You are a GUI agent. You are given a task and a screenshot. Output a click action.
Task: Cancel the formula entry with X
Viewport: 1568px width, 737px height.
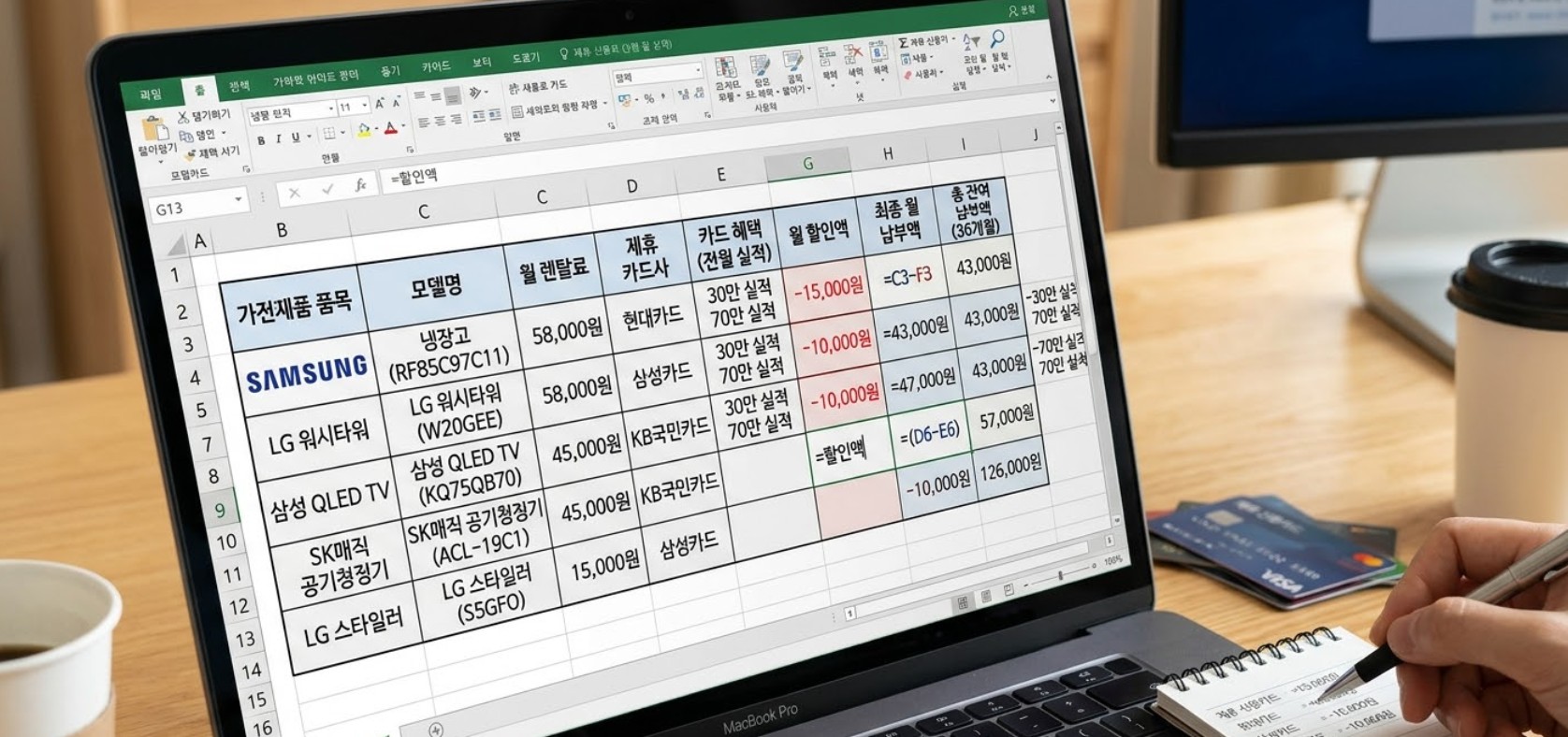click(294, 193)
